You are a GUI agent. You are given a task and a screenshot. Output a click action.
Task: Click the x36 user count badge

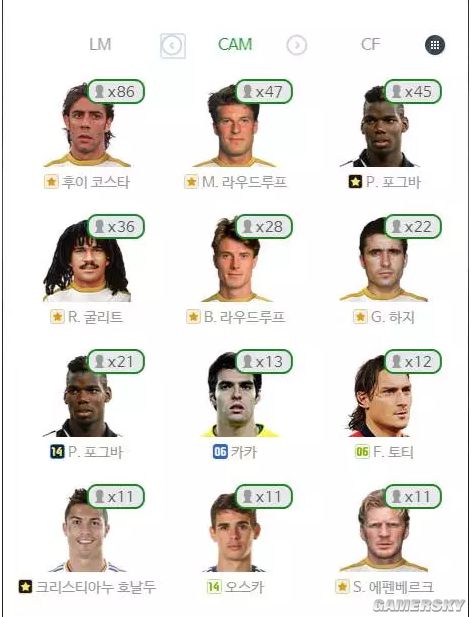click(x=116, y=227)
